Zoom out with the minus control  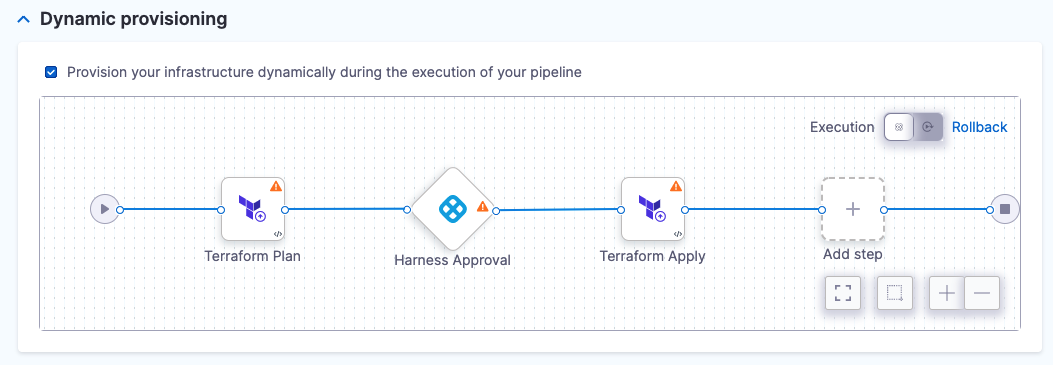coord(982,293)
